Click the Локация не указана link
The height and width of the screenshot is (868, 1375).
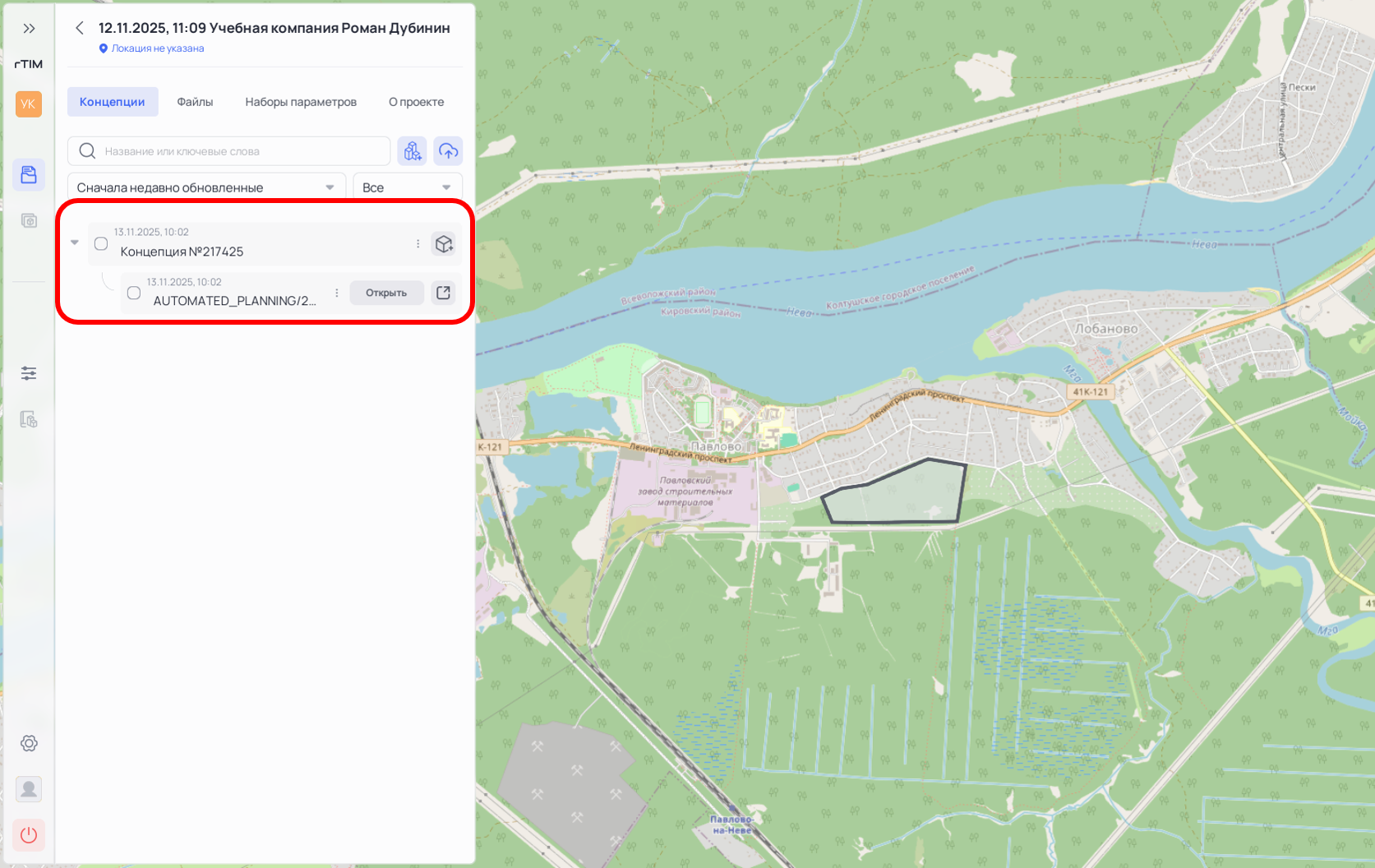(157, 48)
